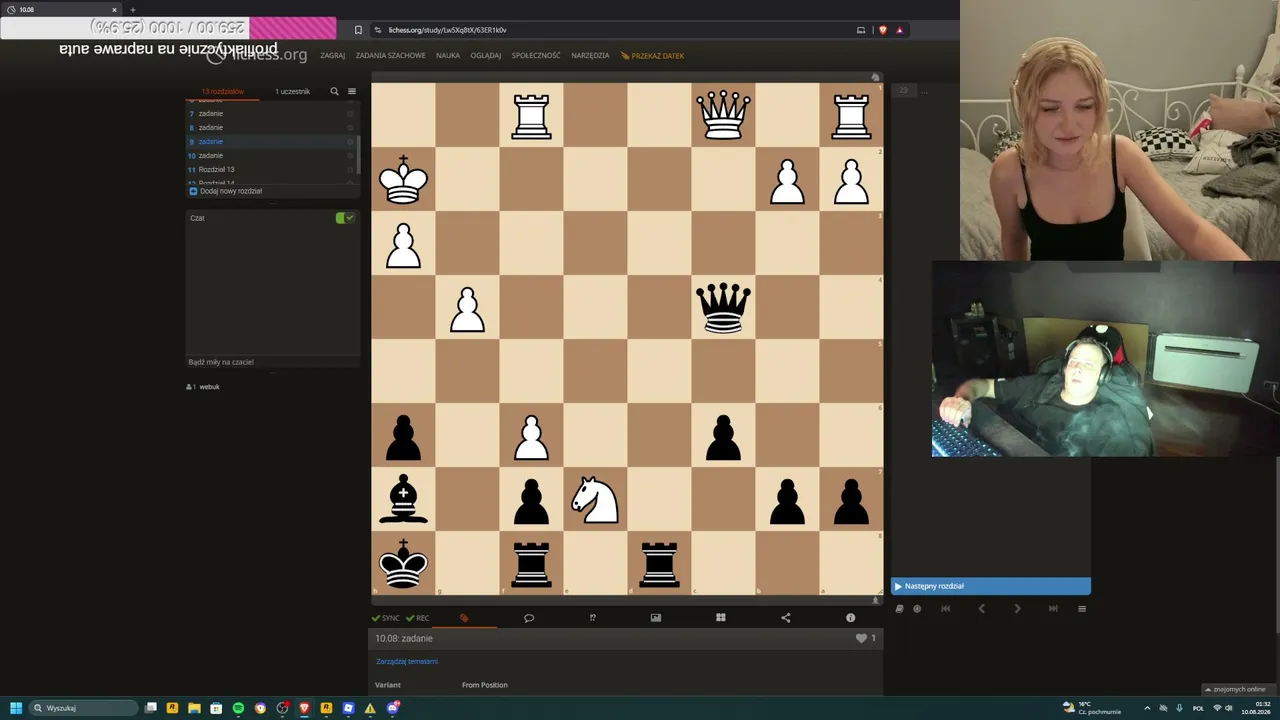Like the study with the heart icon
Viewport: 1280px width, 720px height.
(861, 638)
